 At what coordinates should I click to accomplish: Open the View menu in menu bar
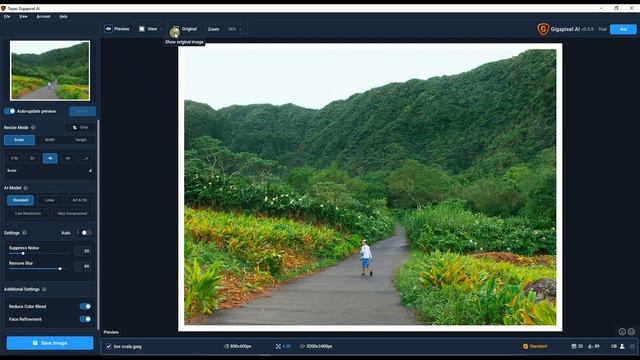point(23,16)
